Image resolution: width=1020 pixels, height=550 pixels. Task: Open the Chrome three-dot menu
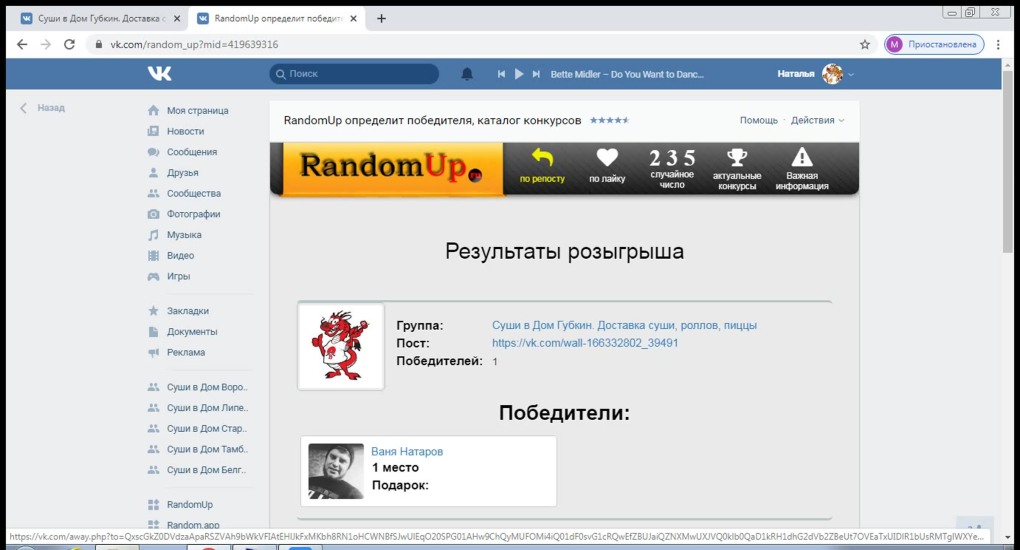point(999,44)
